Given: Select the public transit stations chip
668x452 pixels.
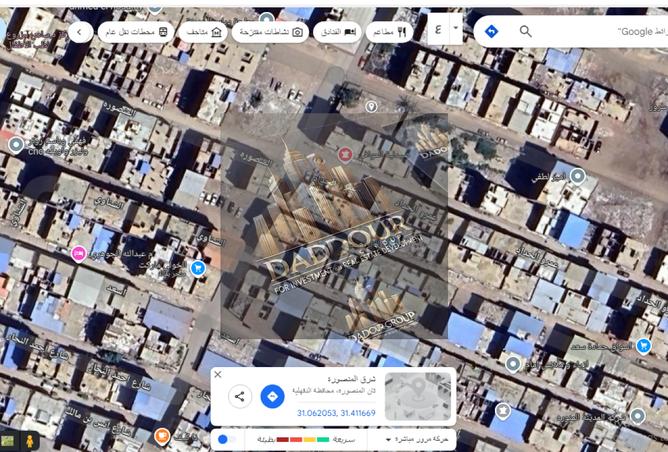Looking at the screenshot, I should point(136,32).
